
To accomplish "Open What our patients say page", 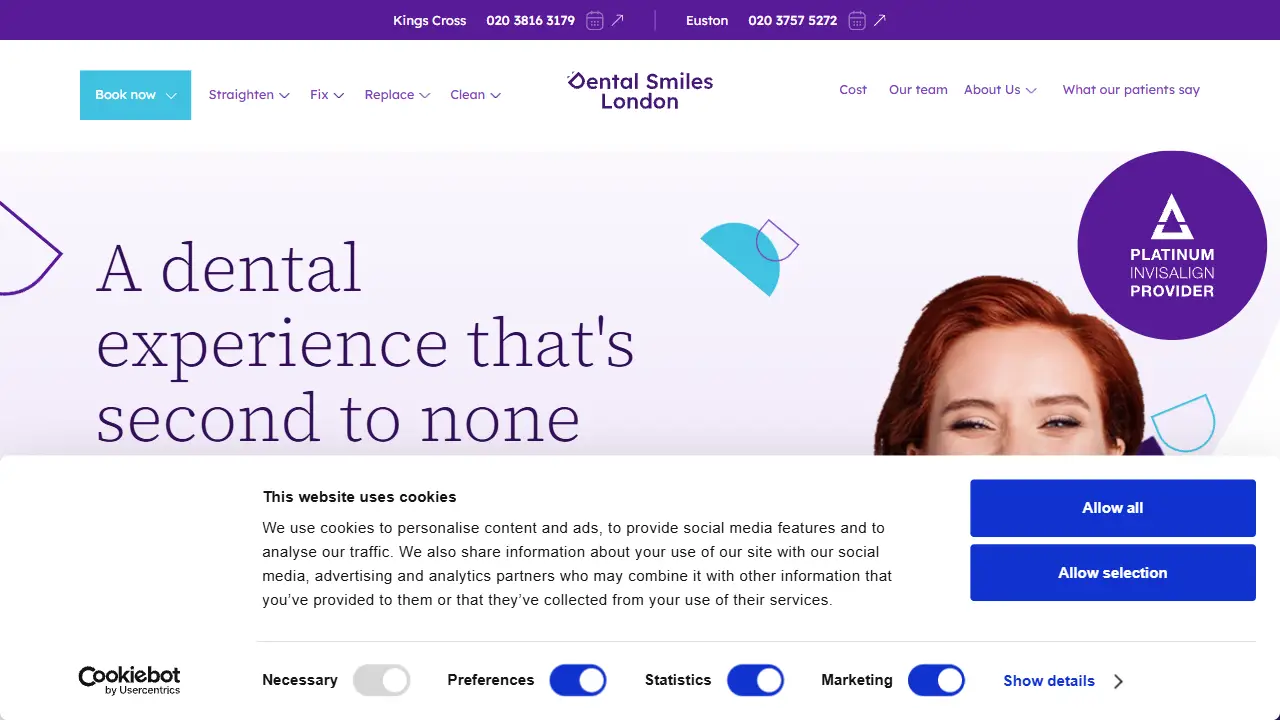I will [x=1131, y=90].
